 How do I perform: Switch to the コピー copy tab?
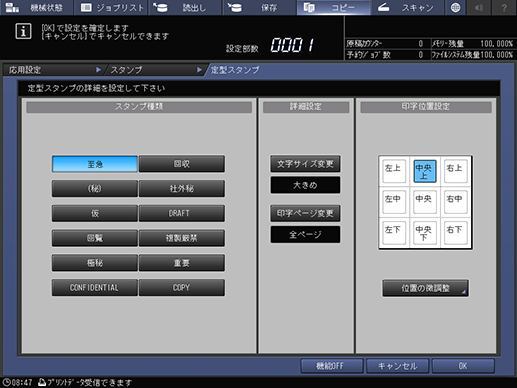click(x=333, y=7)
